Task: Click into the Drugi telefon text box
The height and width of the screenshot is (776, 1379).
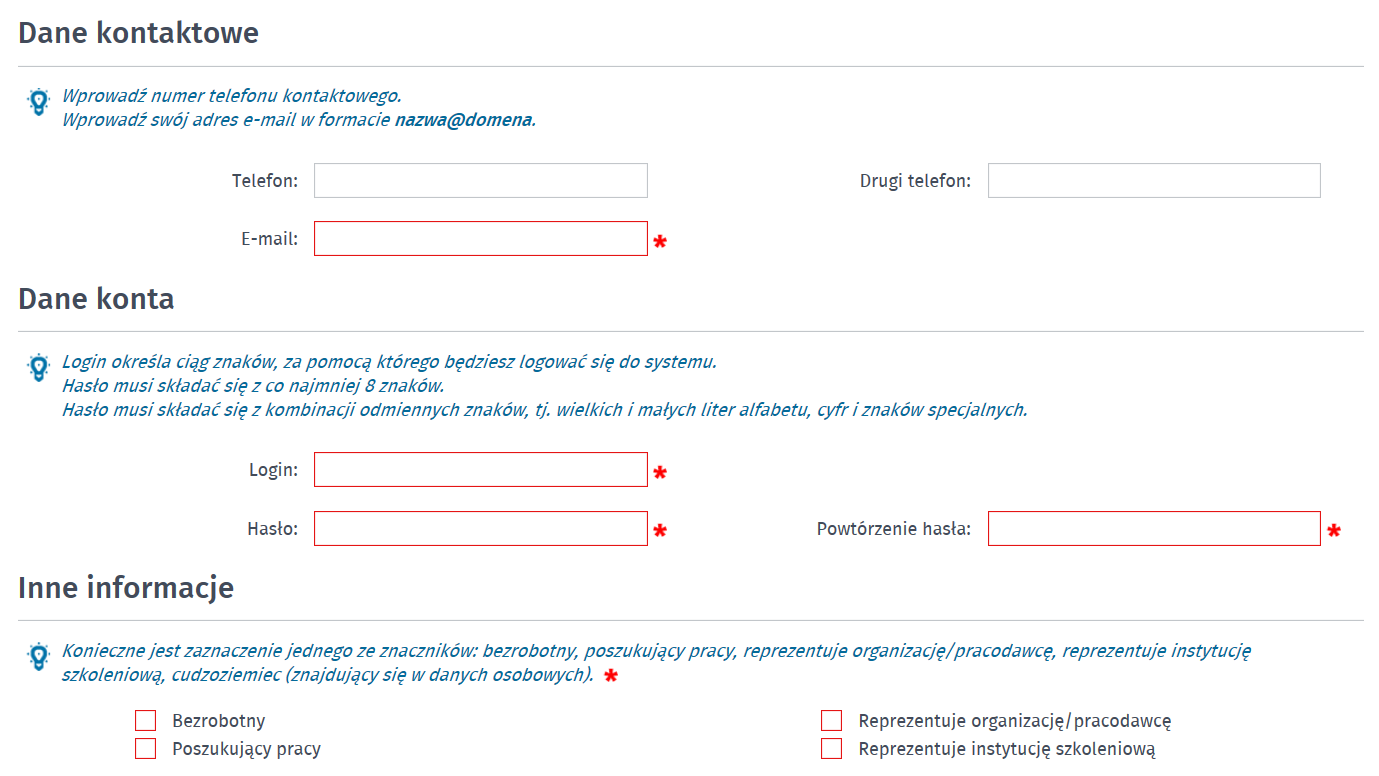Action: (x=1154, y=181)
